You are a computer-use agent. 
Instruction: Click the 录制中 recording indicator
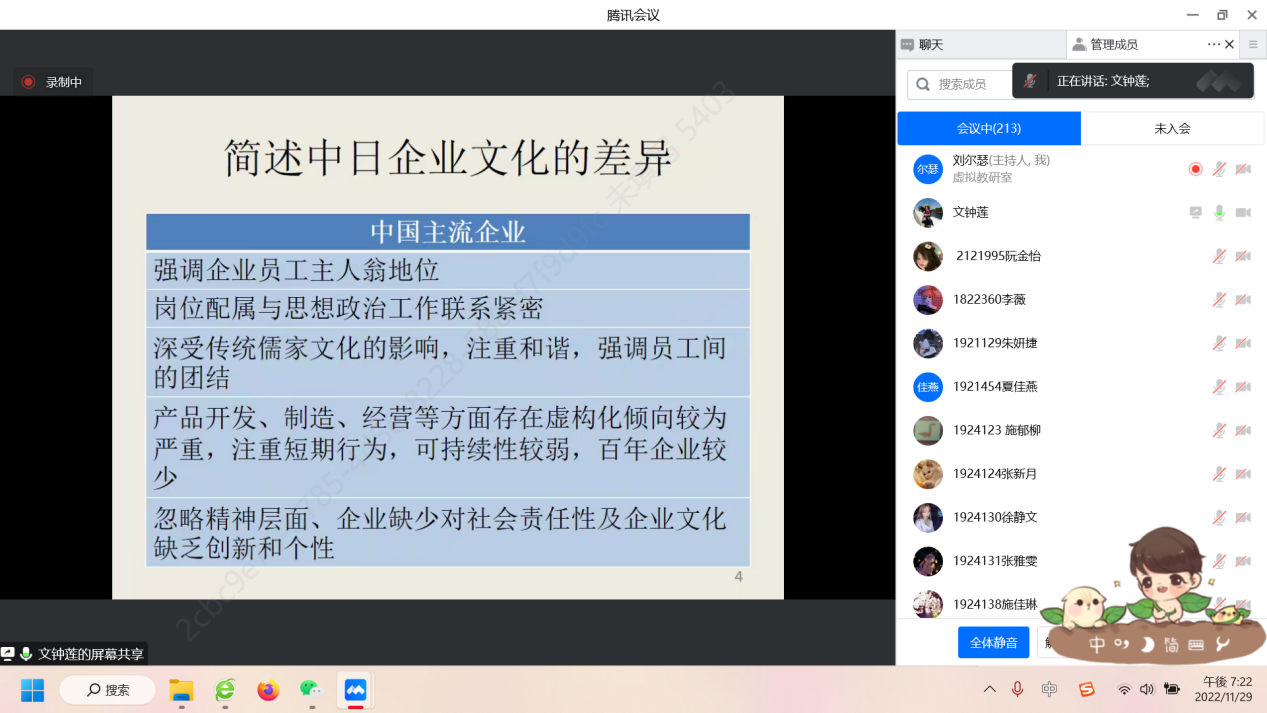coord(54,82)
